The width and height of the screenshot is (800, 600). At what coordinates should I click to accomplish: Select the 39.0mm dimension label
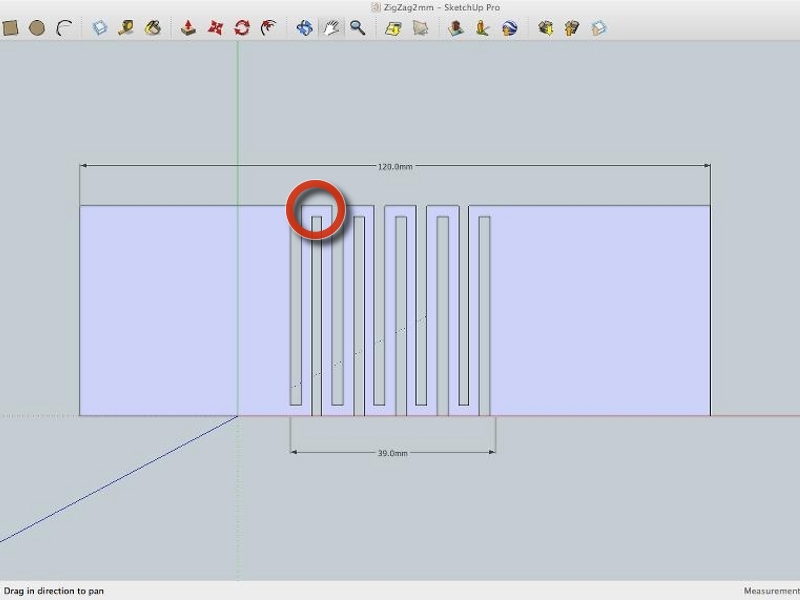coord(392,453)
